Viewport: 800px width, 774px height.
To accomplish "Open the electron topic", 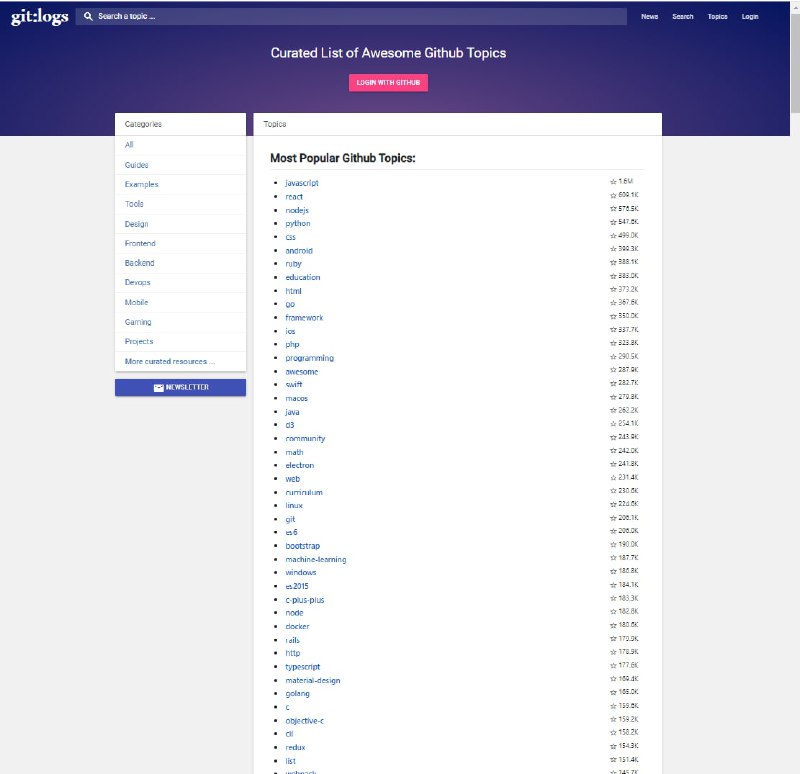I will pyautogui.click(x=299, y=465).
